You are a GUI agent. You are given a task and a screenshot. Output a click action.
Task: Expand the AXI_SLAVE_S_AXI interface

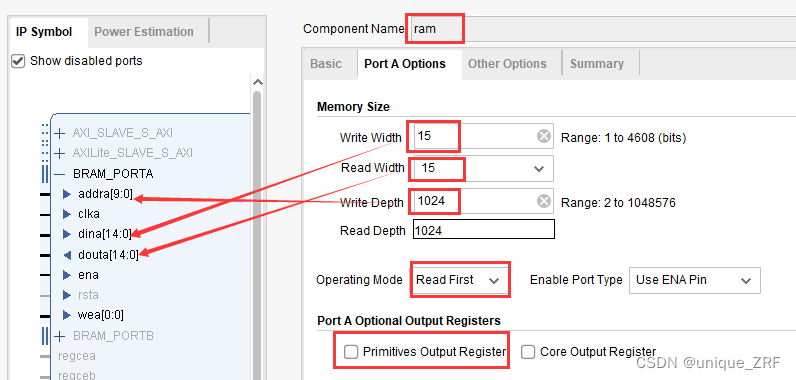tap(60, 133)
